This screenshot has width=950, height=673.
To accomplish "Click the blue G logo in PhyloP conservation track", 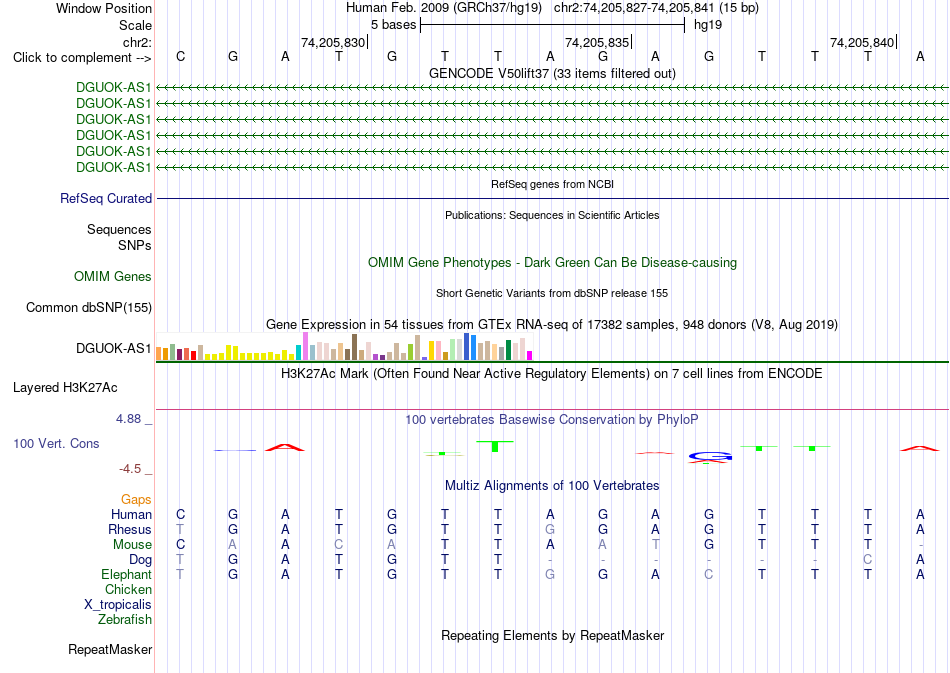I will coord(710,456).
